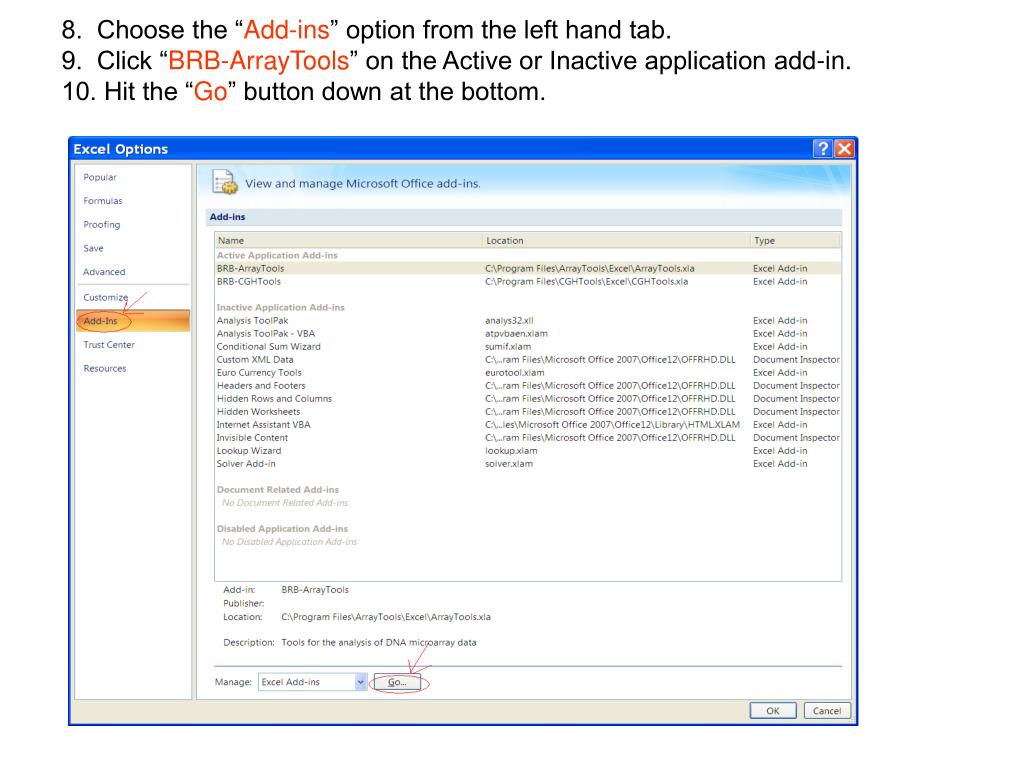Click the analys32.xll location cell
The width and height of the screenshot is (1024, 768).
[x=509, y=321]
